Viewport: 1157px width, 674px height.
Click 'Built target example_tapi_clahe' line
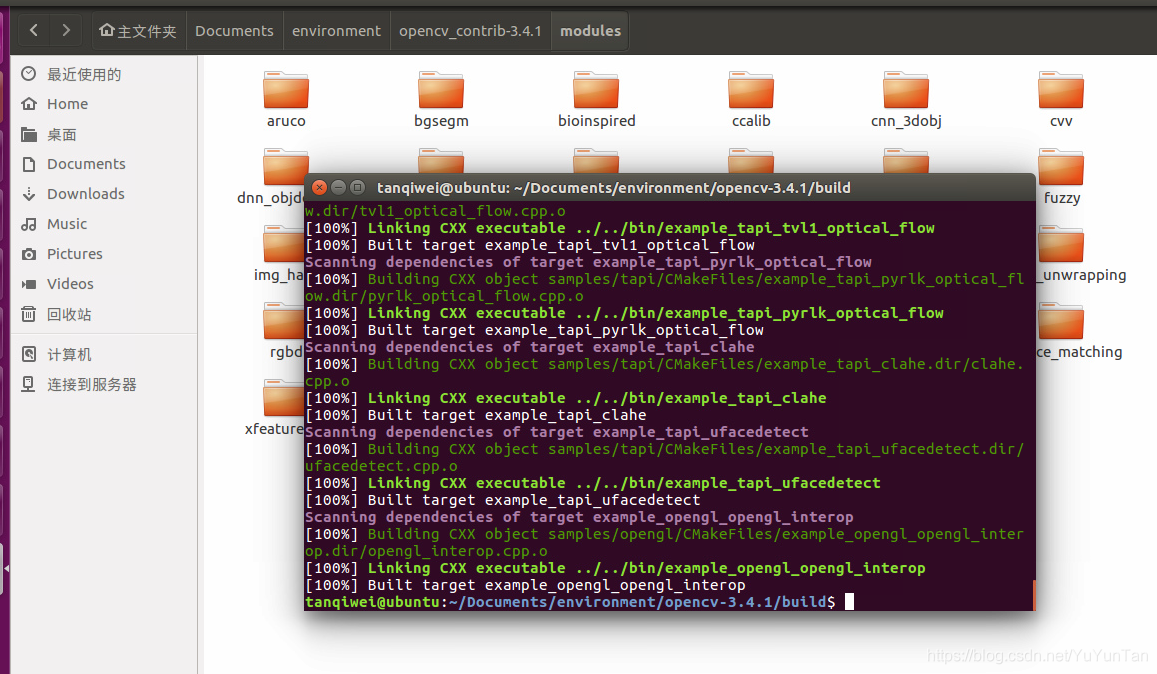(476, 415)
